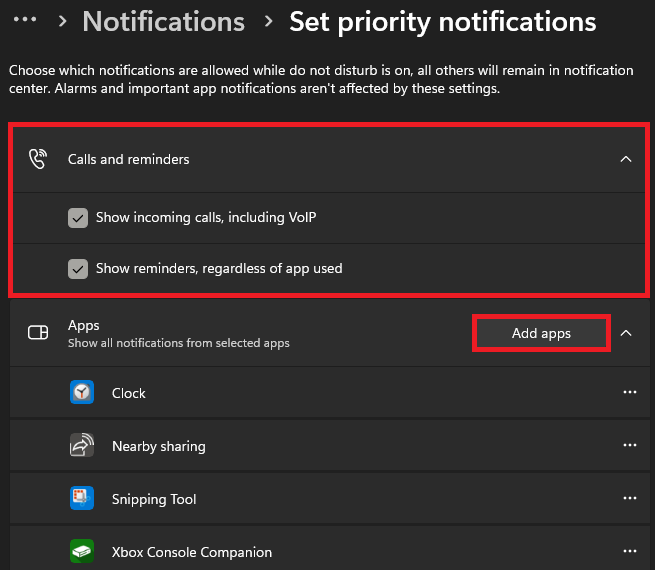Go back to Notifications breadcrumb
The width and height of the screenshot is (655, 570).
(163, 22)
